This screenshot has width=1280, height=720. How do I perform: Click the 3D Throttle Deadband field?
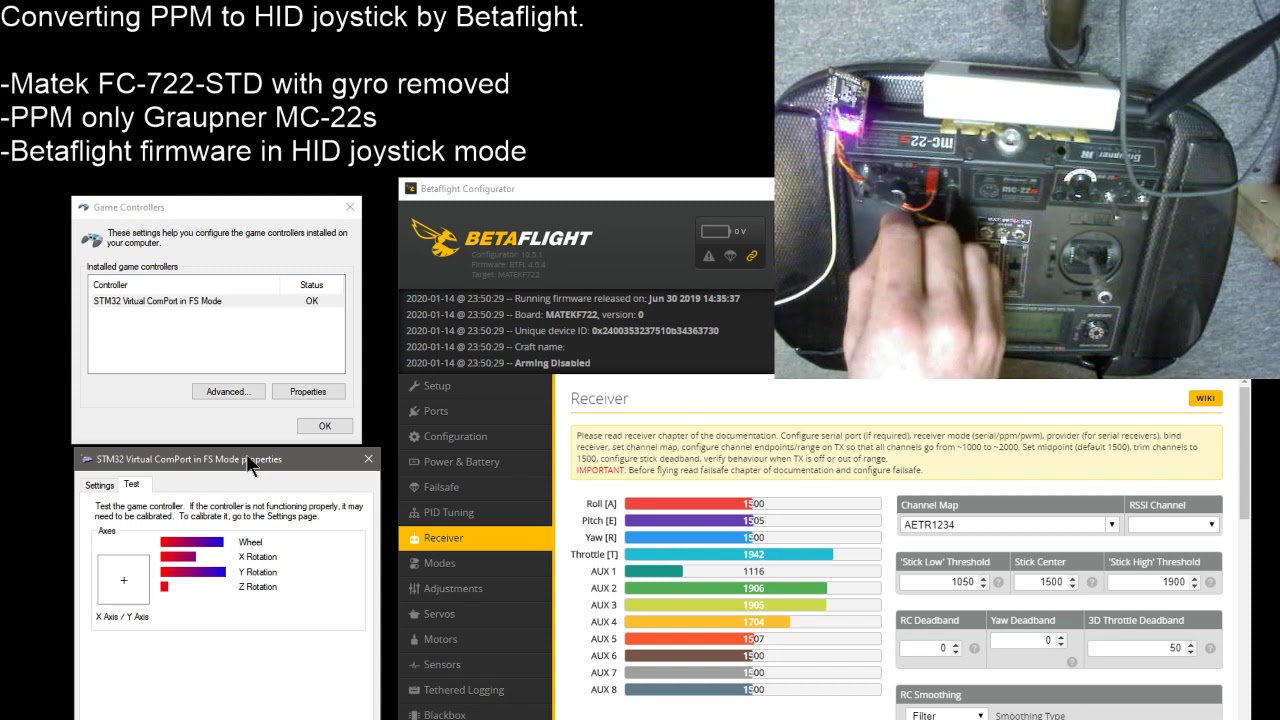click(x=1142, y=648)
